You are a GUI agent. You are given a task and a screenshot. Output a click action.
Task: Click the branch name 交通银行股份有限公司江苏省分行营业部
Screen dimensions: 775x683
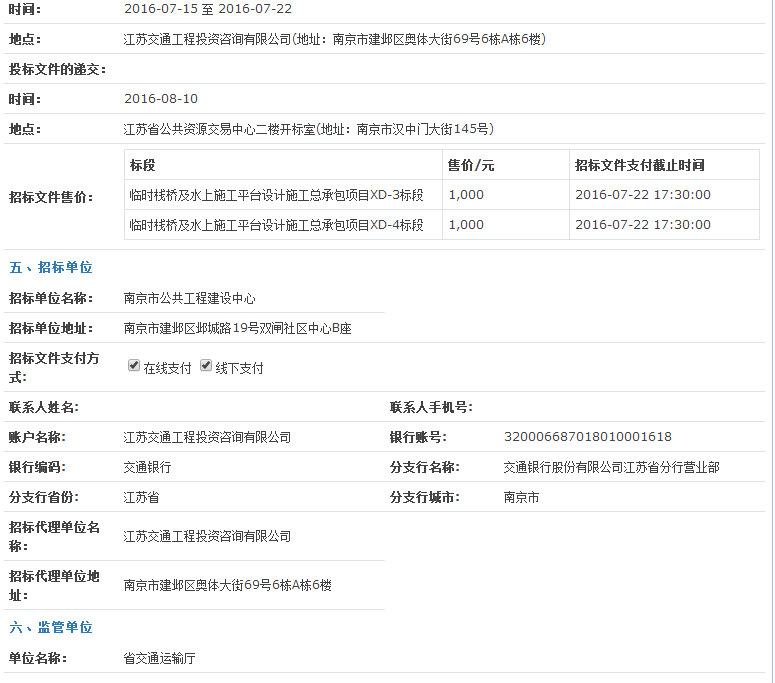click(x=611, y=467)
